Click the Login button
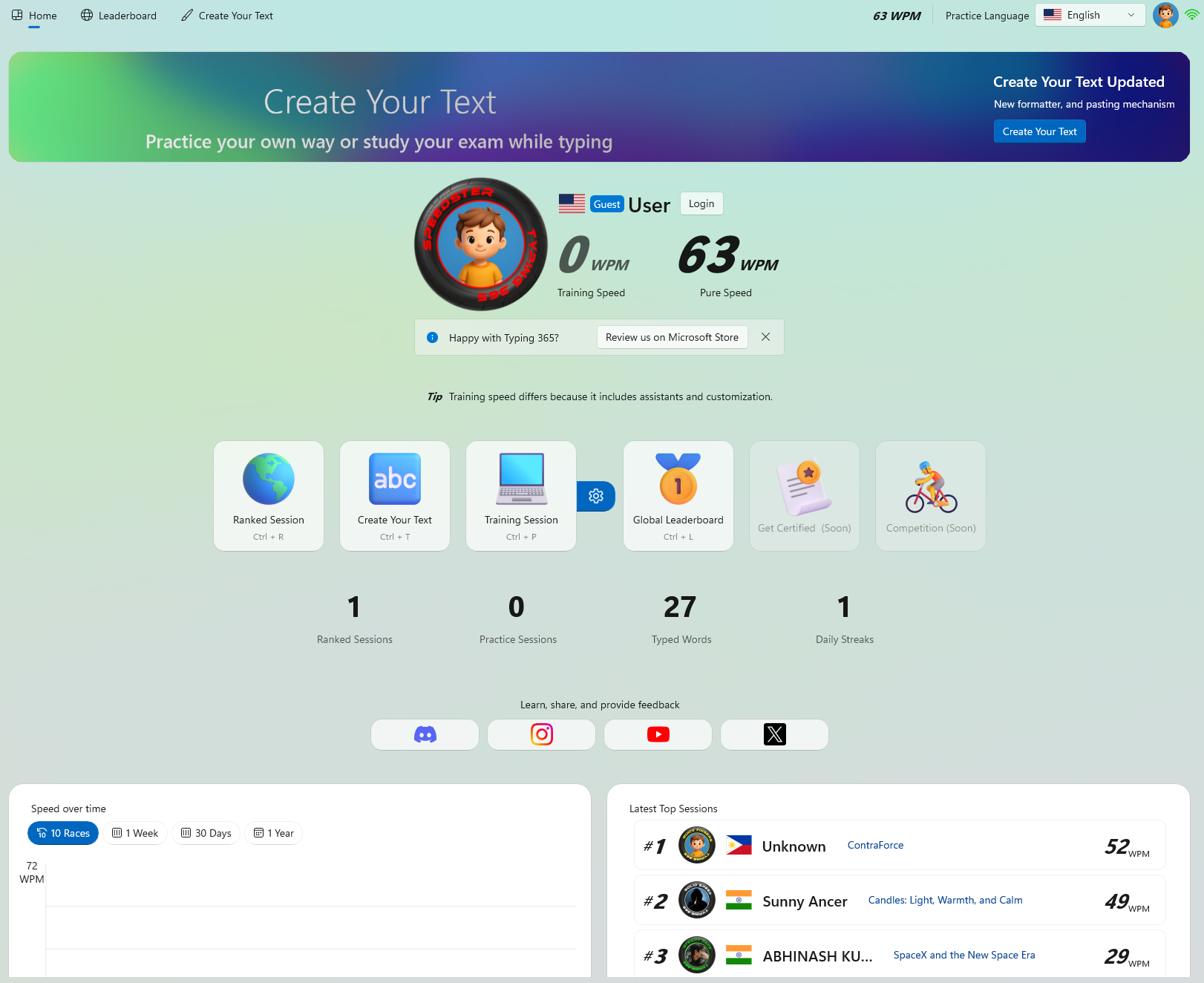This screenshot has width=1204, height=983. (x=701, y=203)
